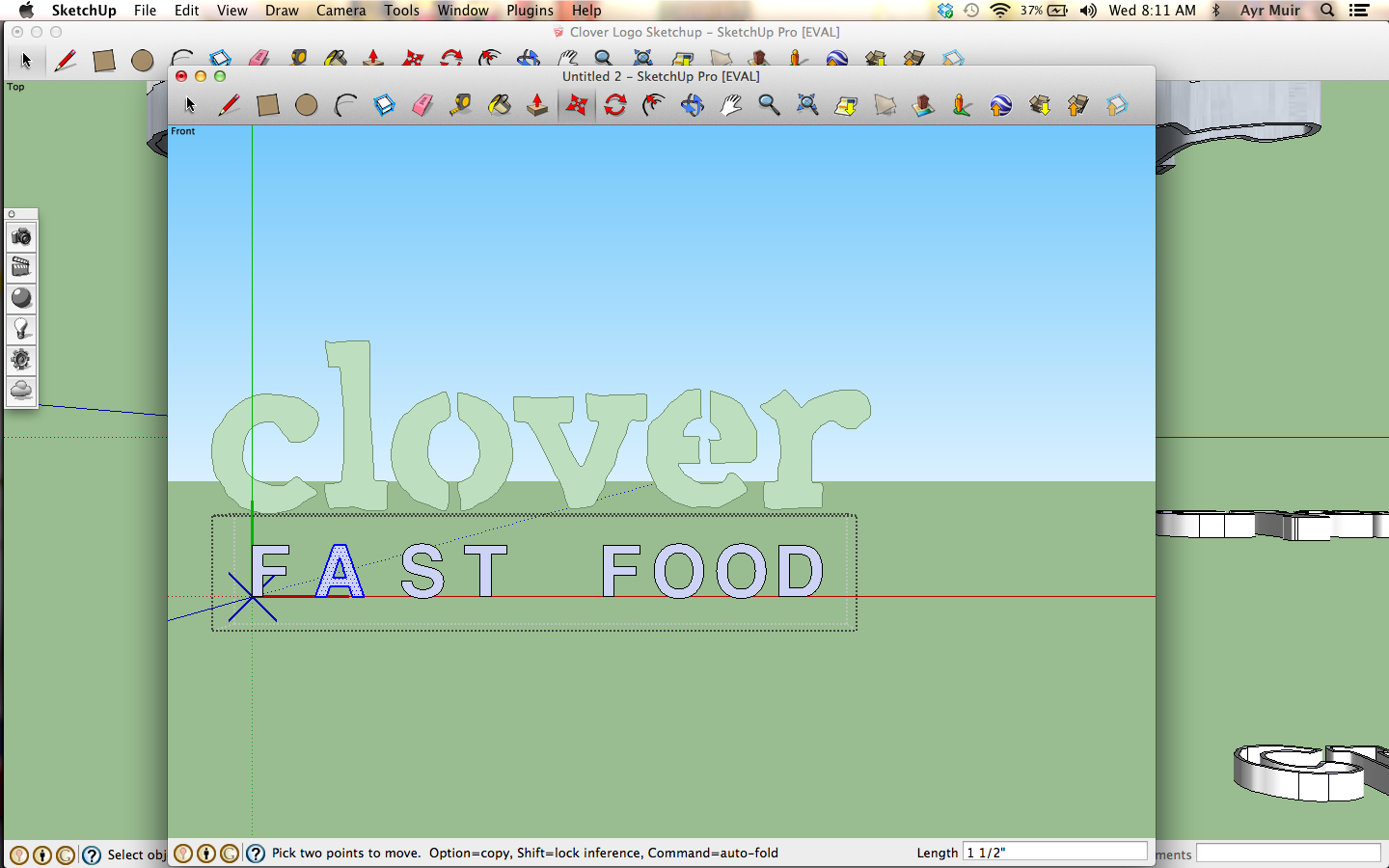Choose Circle tool in Clover Logo Sketchup window
This screenshot has width=1389, height=868.
point(143,61)
